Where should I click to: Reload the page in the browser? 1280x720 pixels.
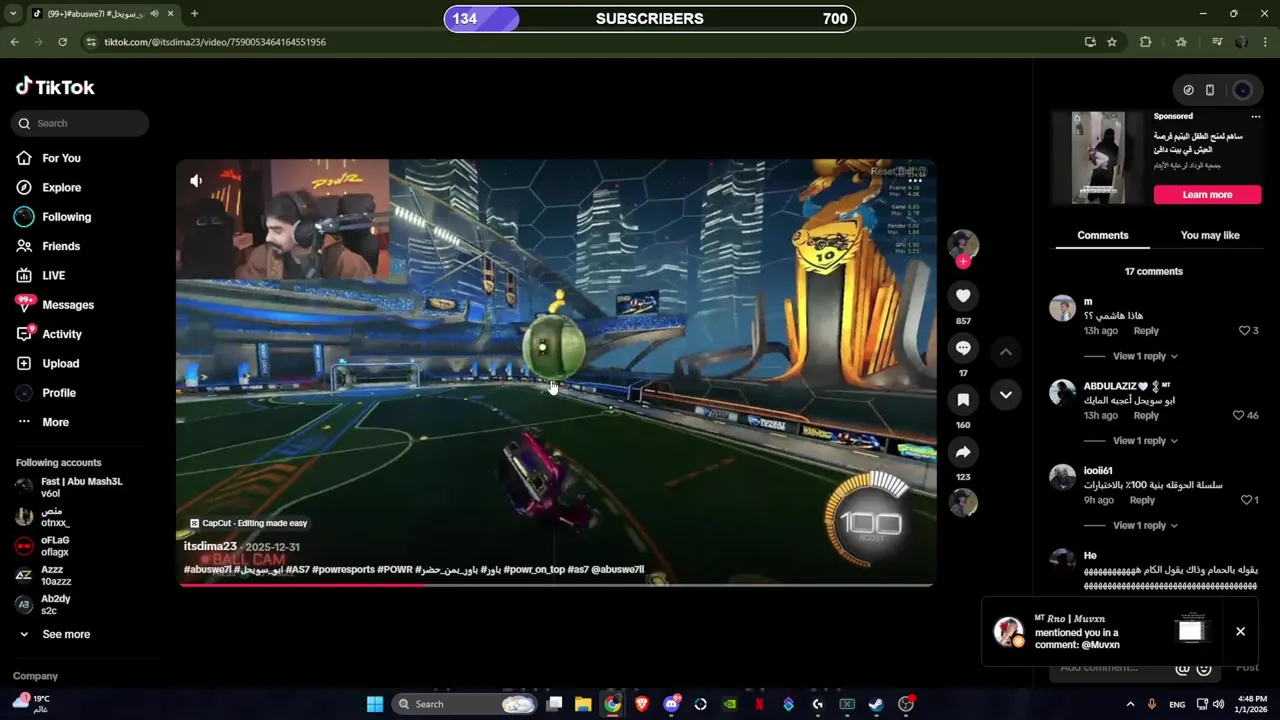pos(62,42)
